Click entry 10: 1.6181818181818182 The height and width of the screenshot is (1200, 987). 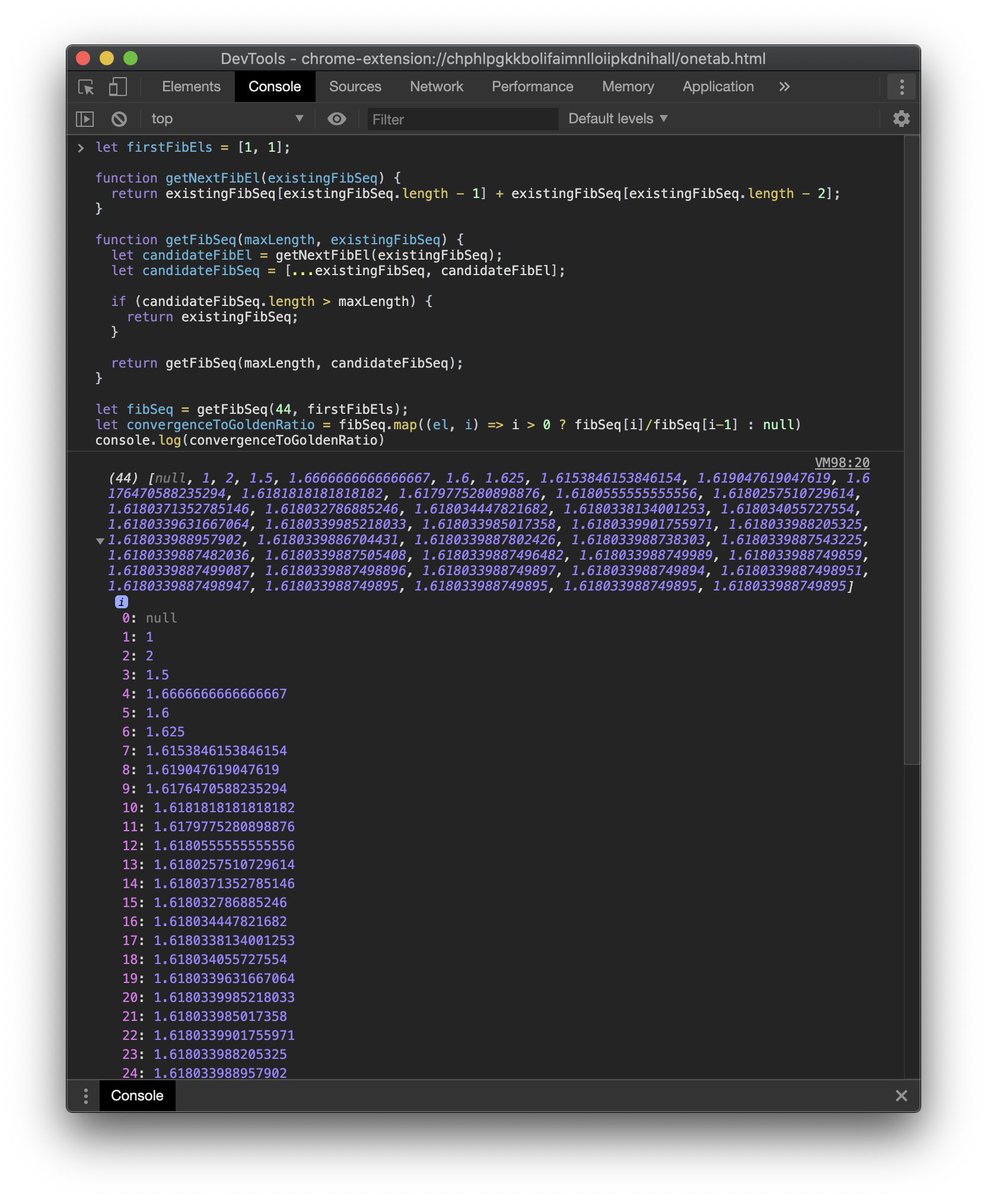click(208, 808)
